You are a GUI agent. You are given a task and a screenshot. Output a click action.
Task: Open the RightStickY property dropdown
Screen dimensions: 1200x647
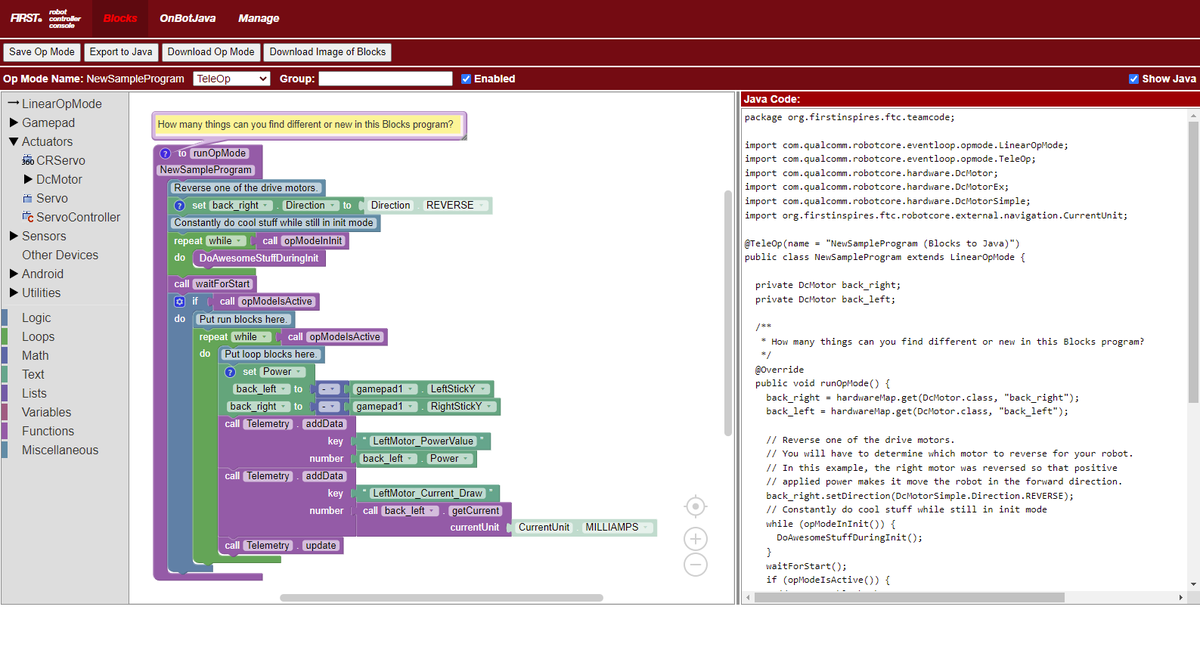point(462,407)
